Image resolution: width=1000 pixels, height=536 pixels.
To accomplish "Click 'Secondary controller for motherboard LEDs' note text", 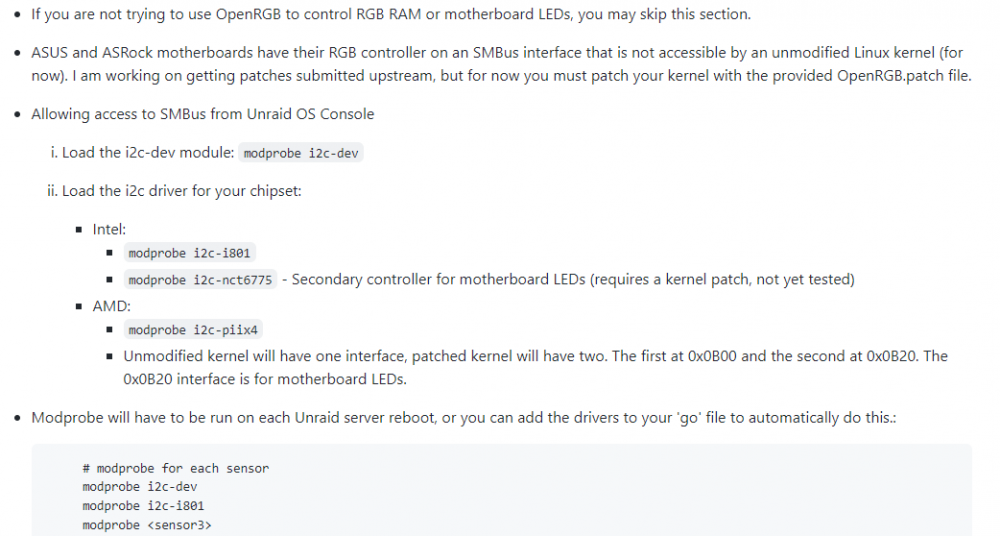I will [x=438, y=279].
